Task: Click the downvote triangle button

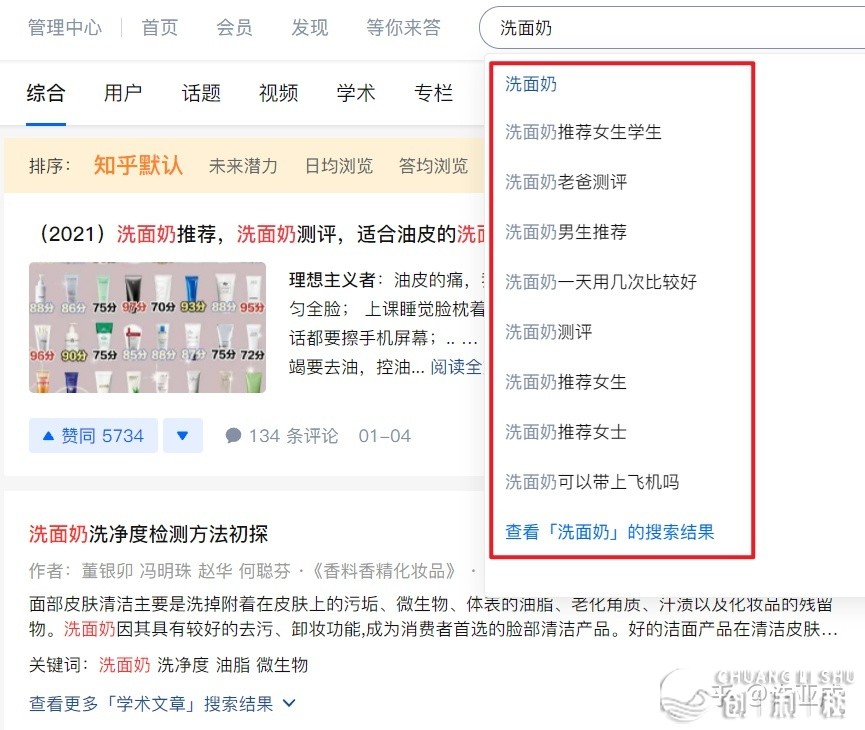Action: click(x=183, y=436)
